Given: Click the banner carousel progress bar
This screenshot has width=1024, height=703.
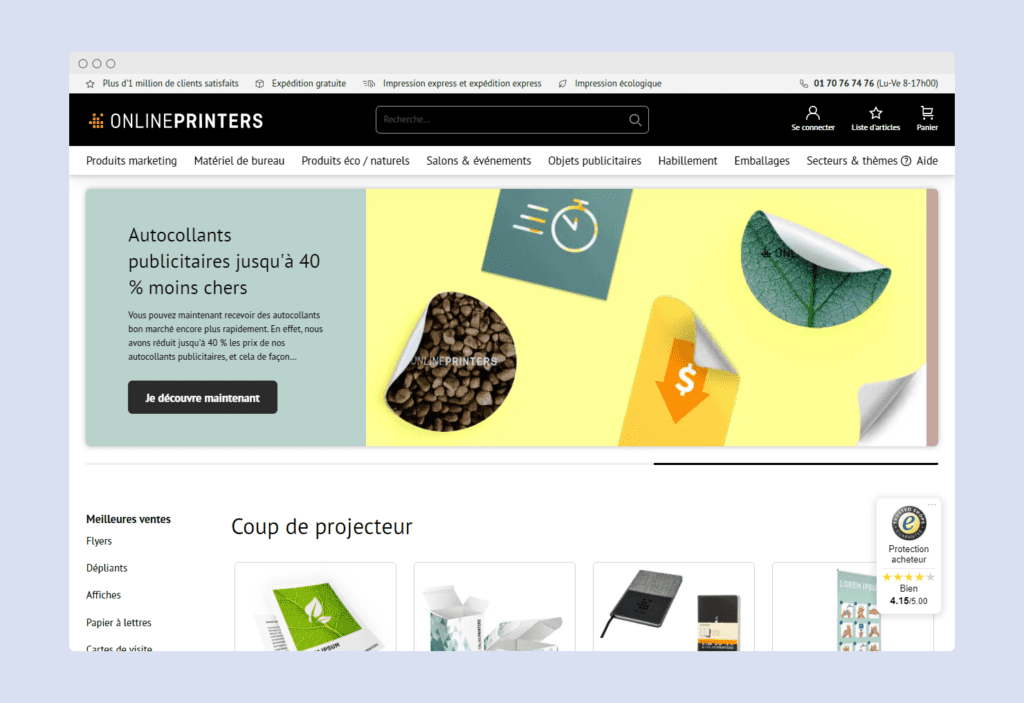Looking at the screenshot, I should [511, 464].
